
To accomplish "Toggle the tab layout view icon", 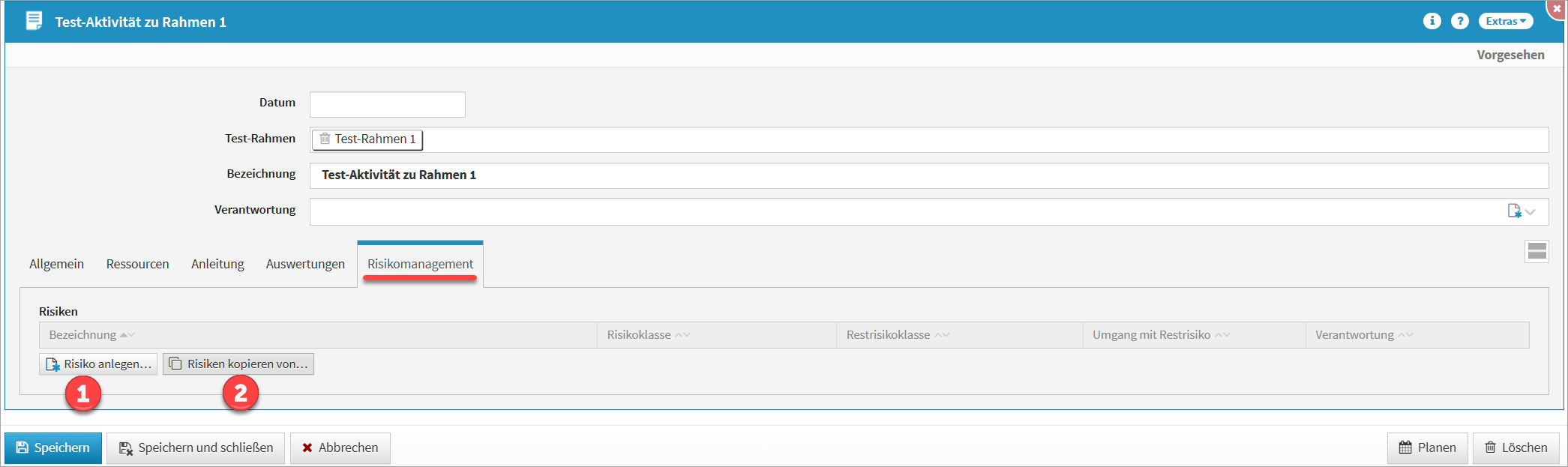I will tap(1537, 251).
